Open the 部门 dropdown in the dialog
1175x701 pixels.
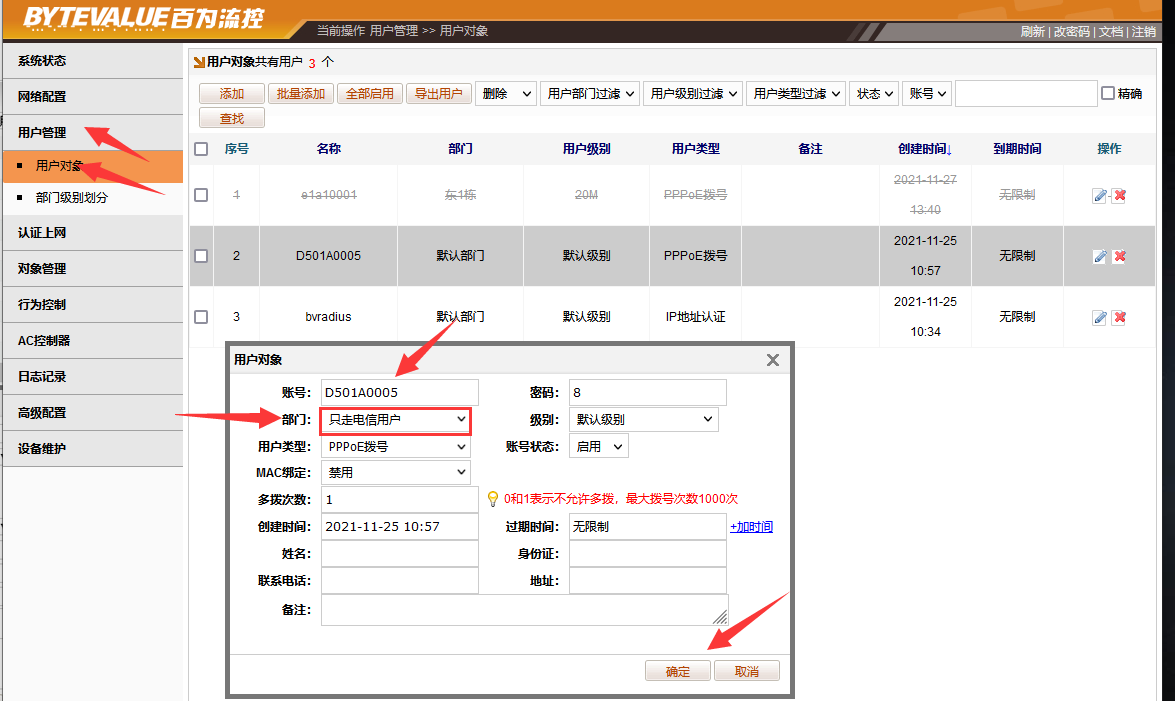(396, 420)
